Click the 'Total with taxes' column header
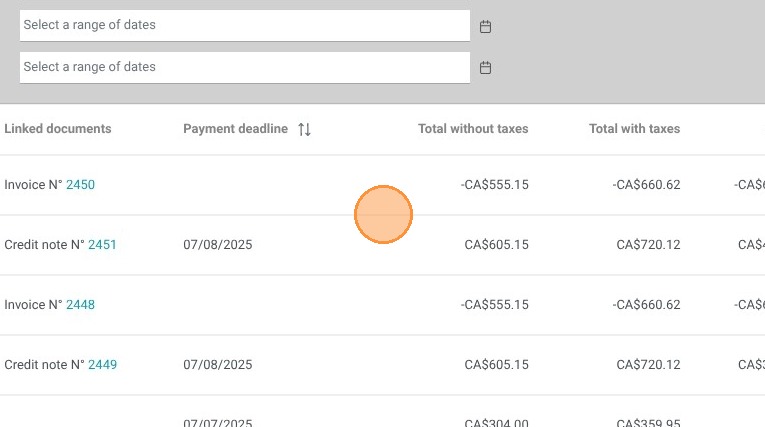Image resolution: width=765 pixels, height=427 pixels. pyautogui.click(x=634, y=128)
